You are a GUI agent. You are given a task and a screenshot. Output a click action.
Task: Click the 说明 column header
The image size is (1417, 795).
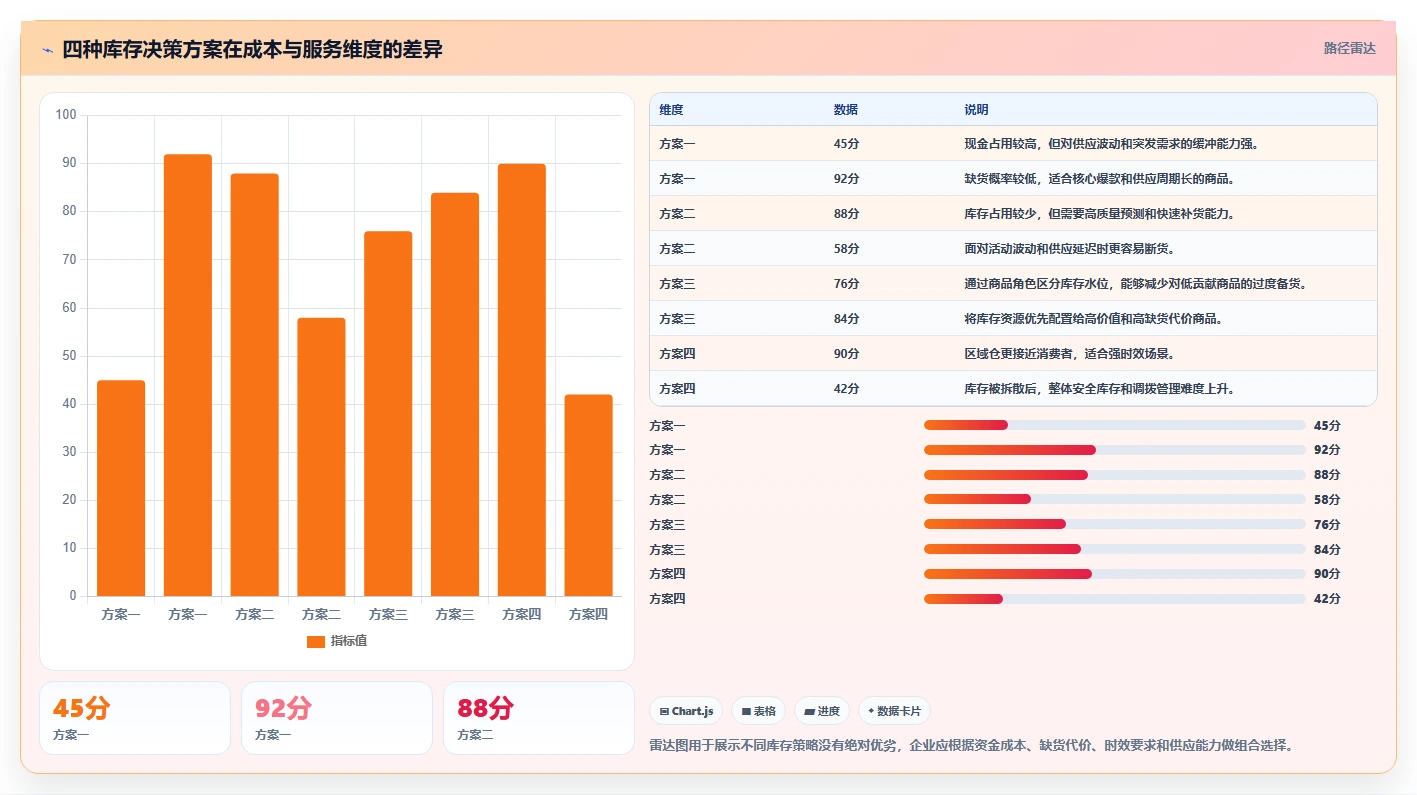point(976,110)
